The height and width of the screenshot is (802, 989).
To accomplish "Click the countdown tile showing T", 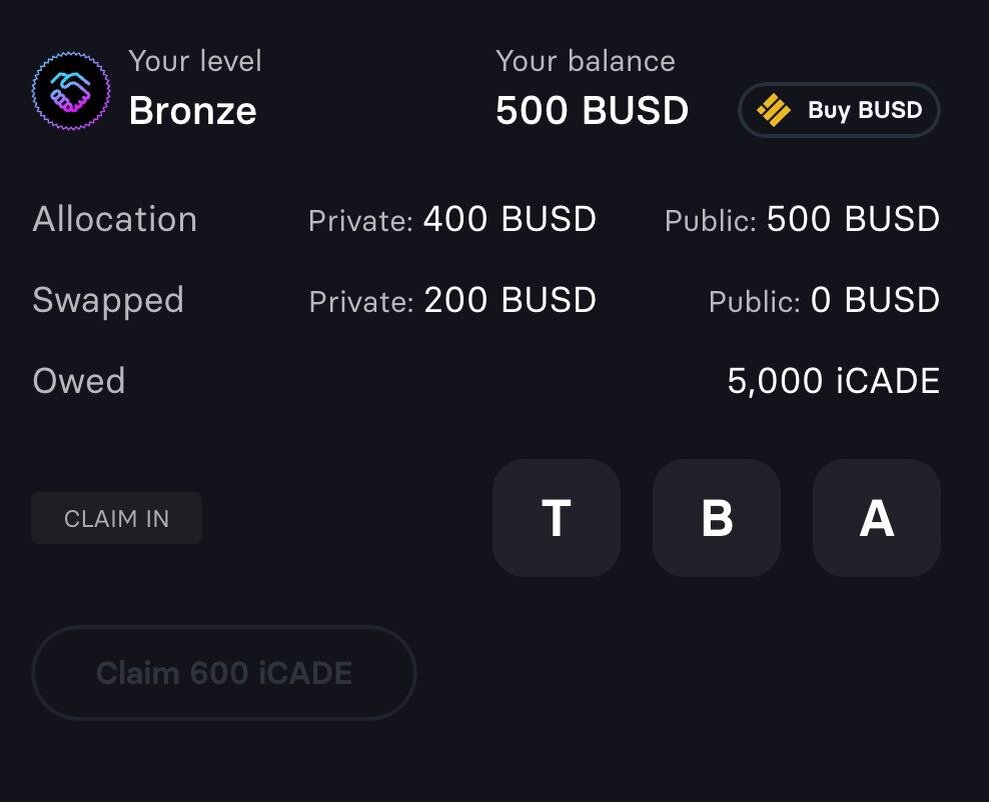I will pyautogui.click(x=556, y=518).
